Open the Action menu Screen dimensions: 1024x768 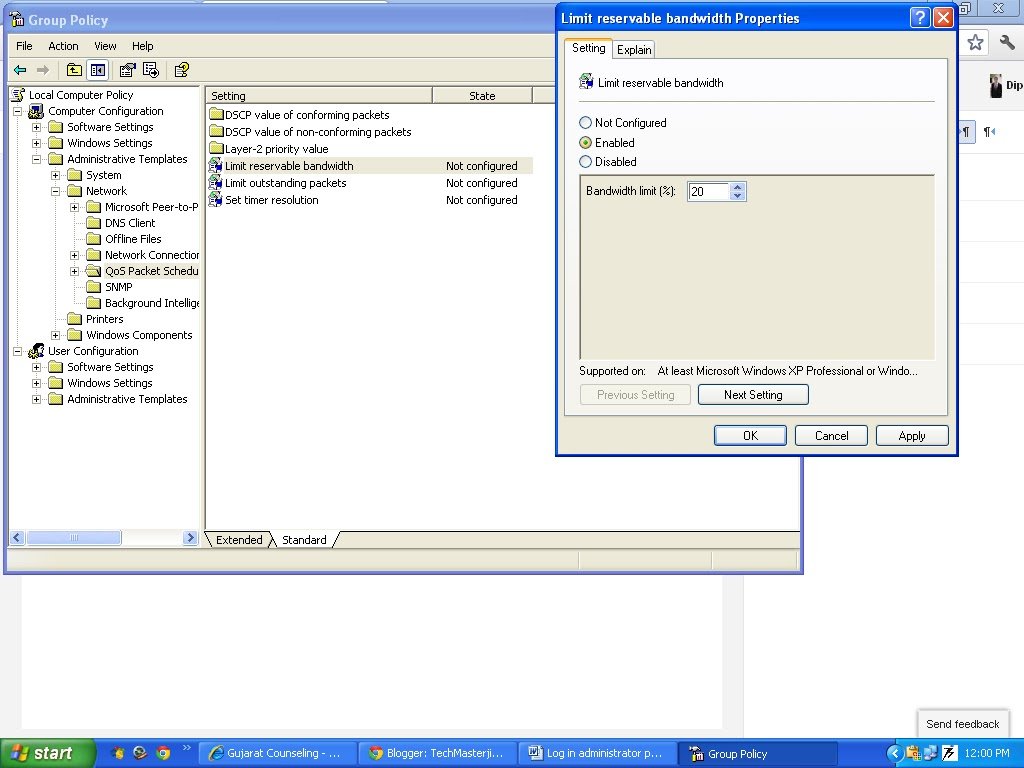point(63,46)
